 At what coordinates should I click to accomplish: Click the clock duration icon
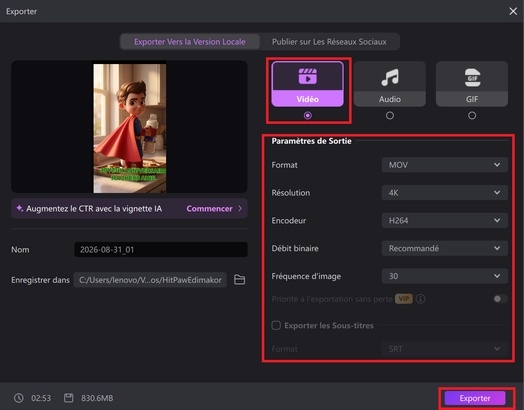click(x=19, y=398)
